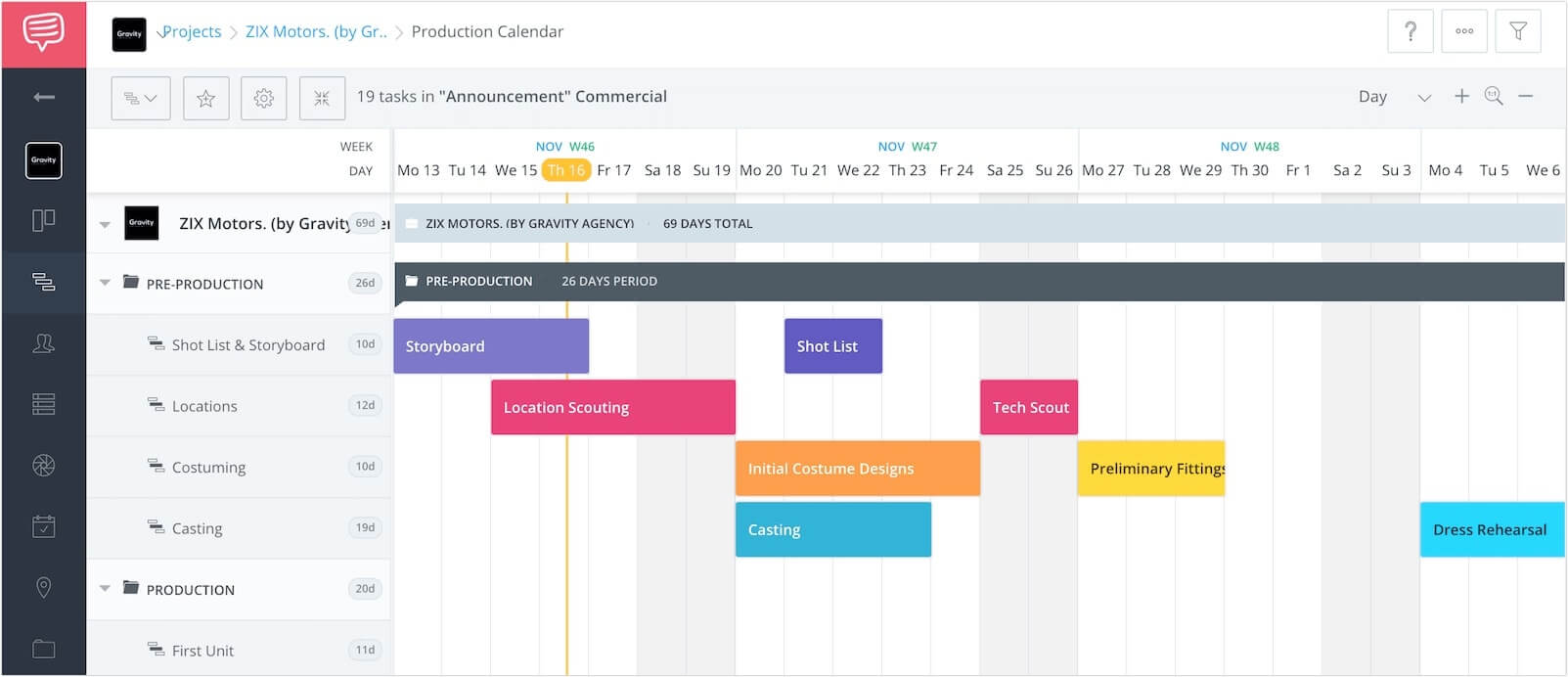Click the task icon beside Costuming
The height and width of the screenshot is (677, 1568).
(156, 466)
